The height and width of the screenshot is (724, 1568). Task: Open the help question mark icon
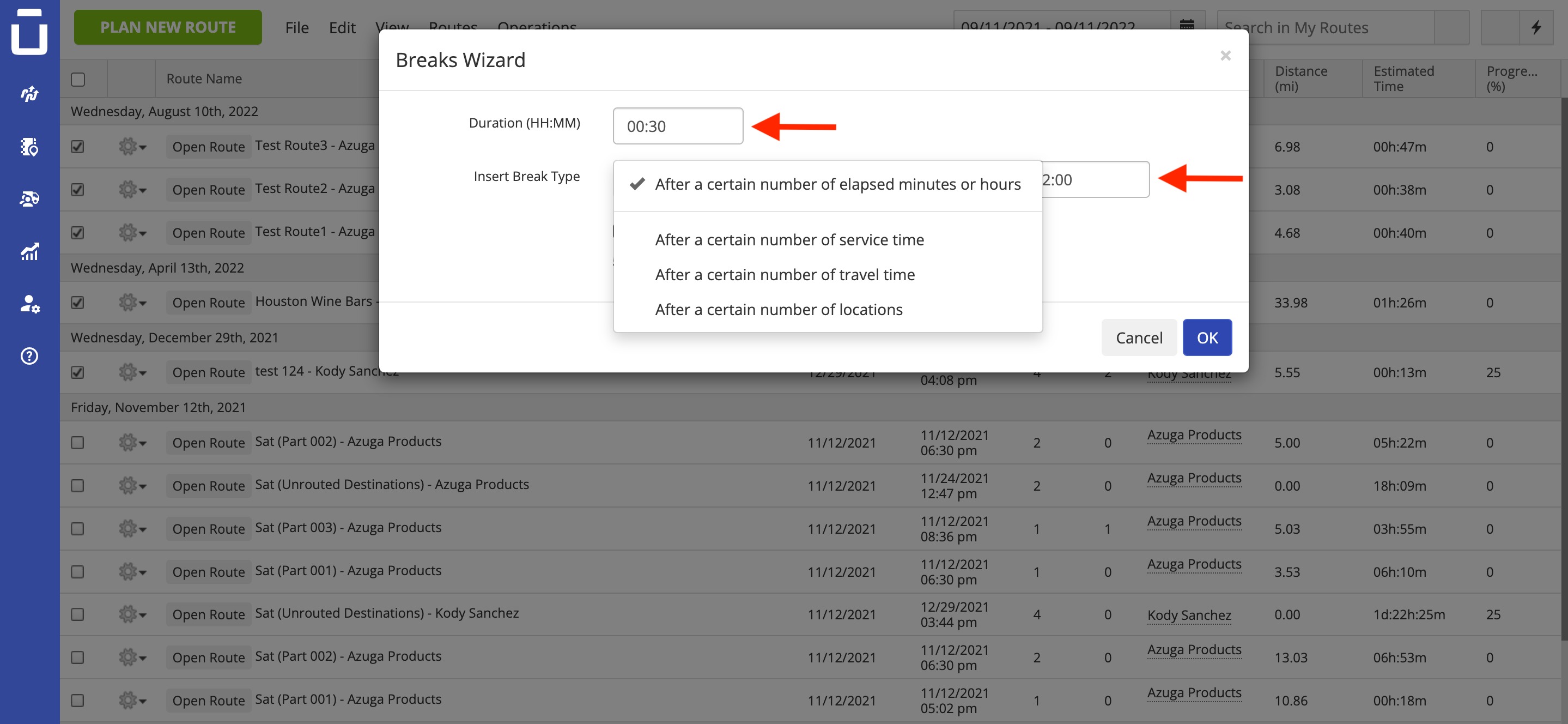pos(29,356)
